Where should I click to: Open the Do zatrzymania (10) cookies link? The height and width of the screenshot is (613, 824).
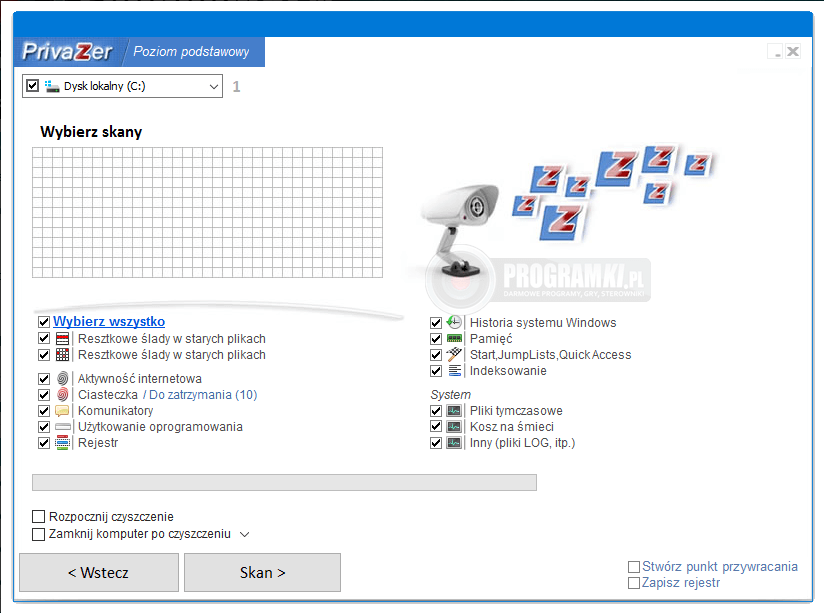[203, 395]
